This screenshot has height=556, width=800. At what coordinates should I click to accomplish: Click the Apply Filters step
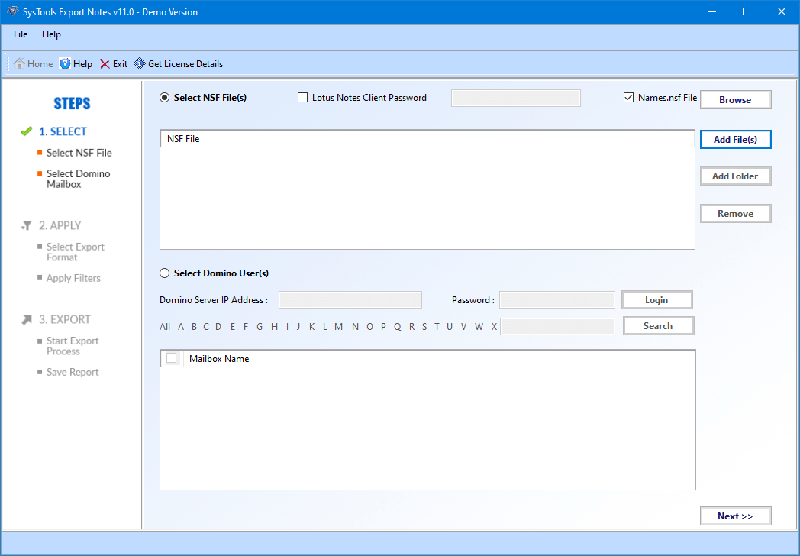tap(73, 278)
